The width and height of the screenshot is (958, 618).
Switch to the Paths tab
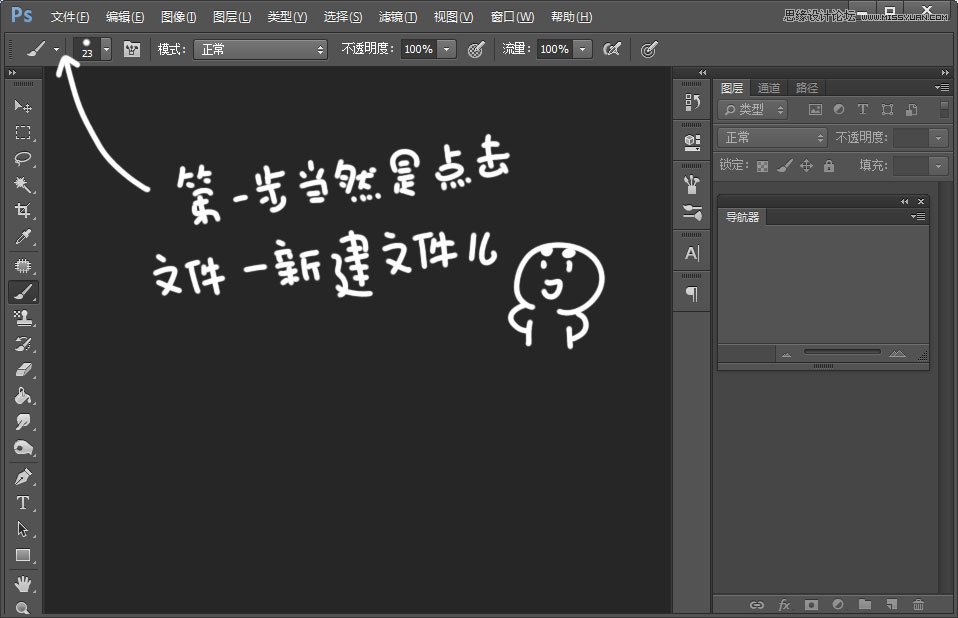pyautogui.click(x=806, y=88)
